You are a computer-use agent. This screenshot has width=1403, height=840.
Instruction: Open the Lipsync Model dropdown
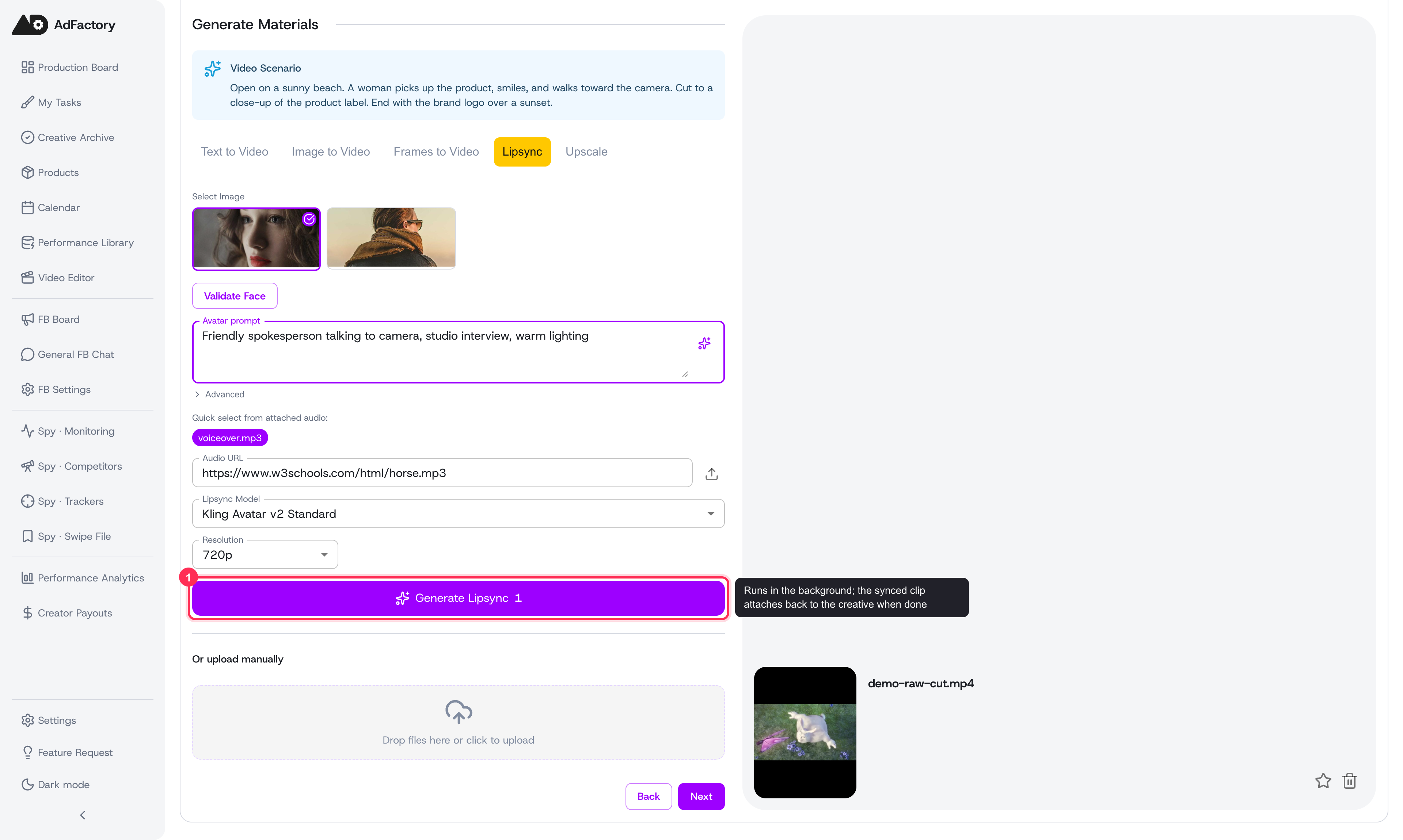tap(458, 514)
